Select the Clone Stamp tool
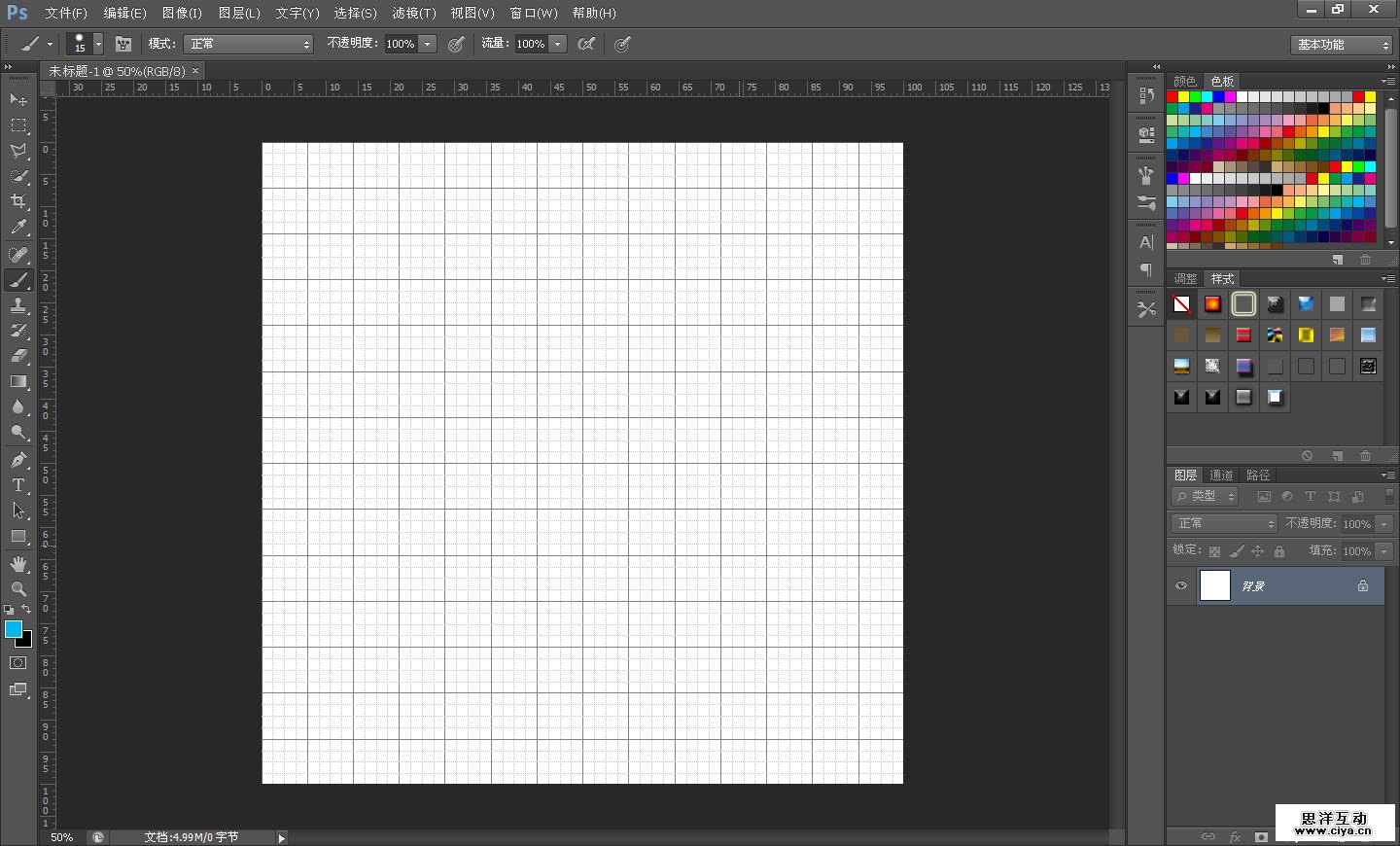Viewport: 1400px width, 846px height. 18,305
